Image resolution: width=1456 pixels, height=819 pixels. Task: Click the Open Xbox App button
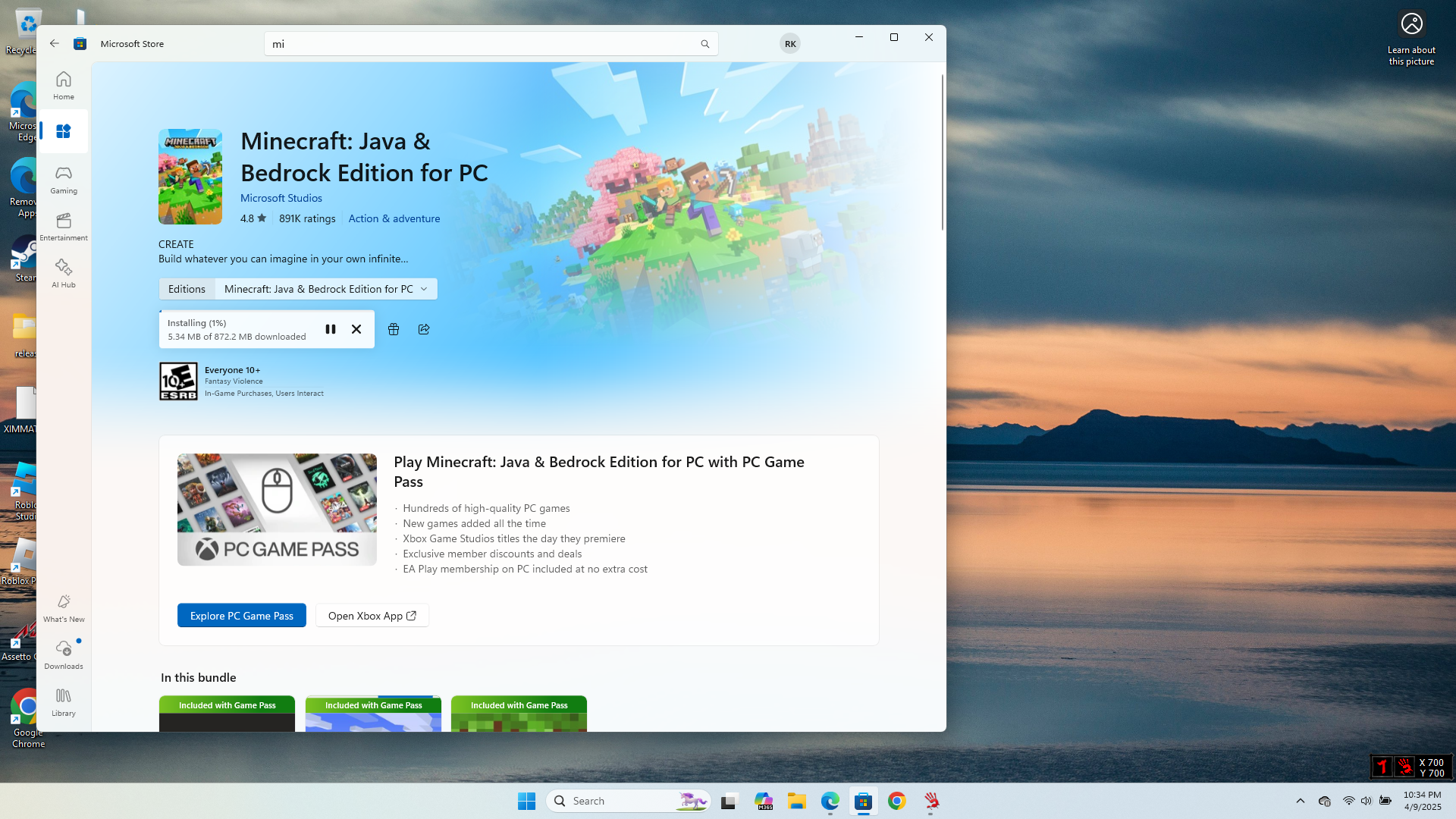coord(372,616)
